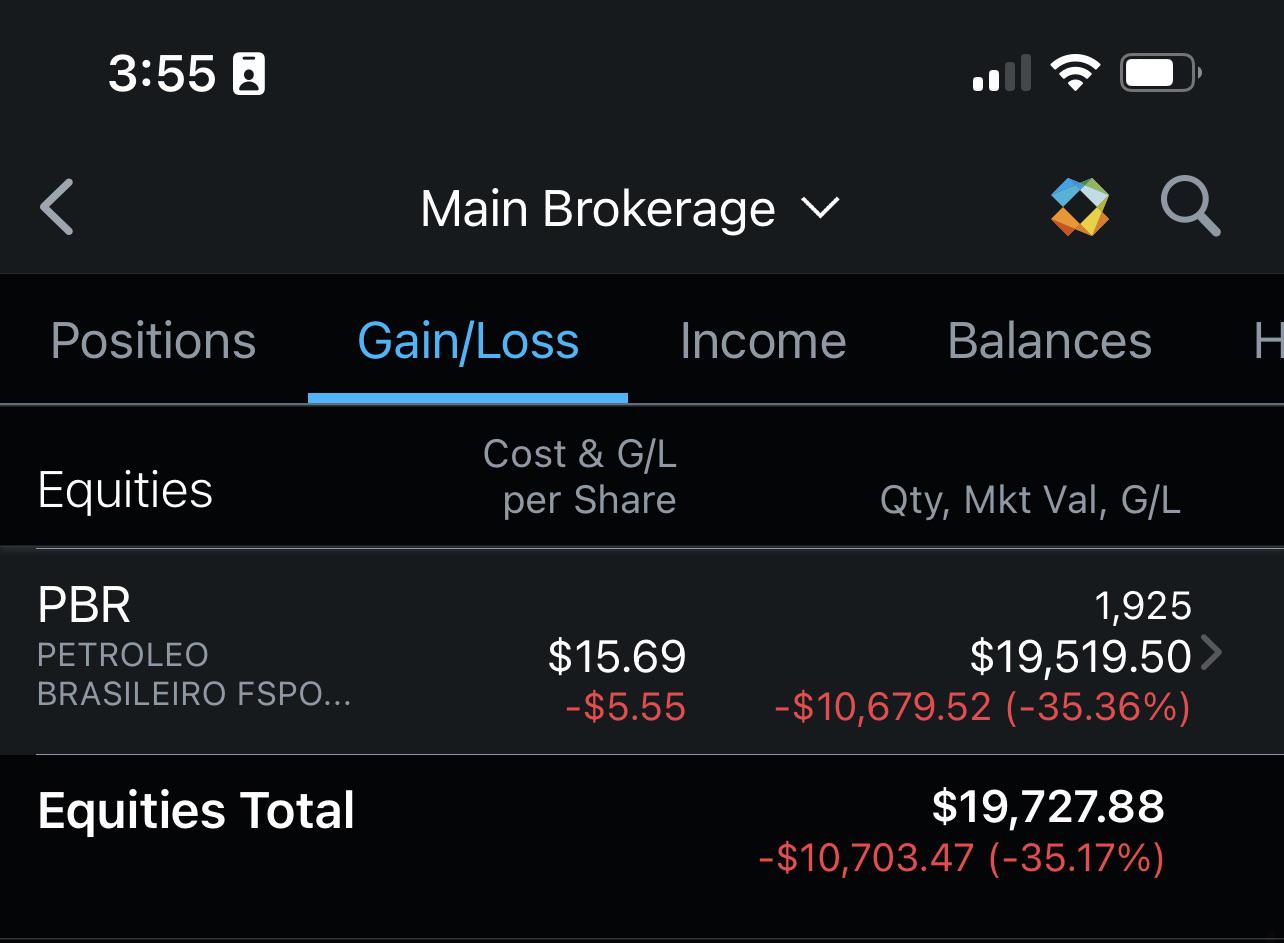
Task: Tap the Equities section header
Action: click(x=125, y=490)
